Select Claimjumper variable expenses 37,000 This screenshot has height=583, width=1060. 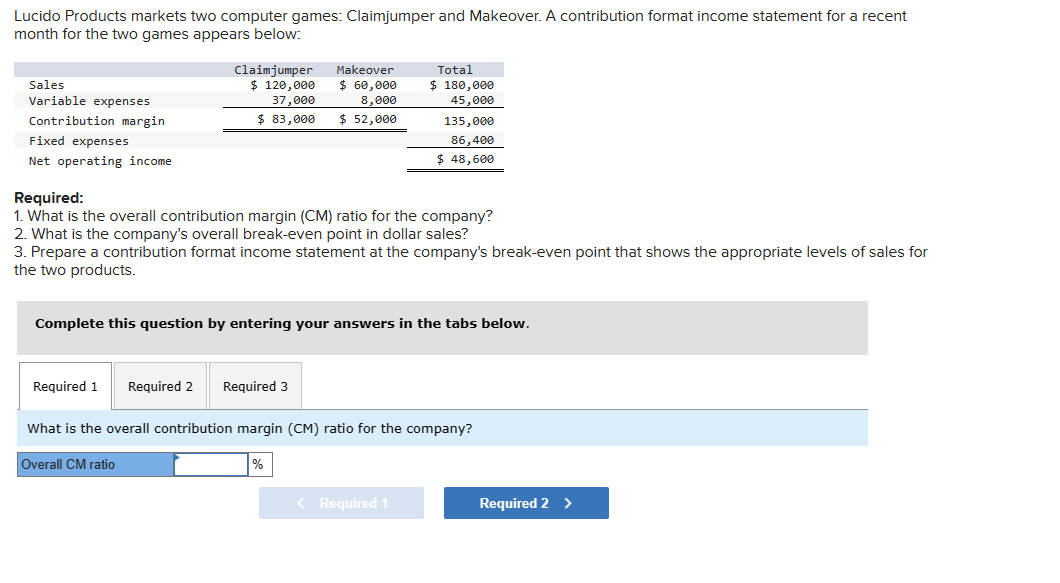(293, 100)
